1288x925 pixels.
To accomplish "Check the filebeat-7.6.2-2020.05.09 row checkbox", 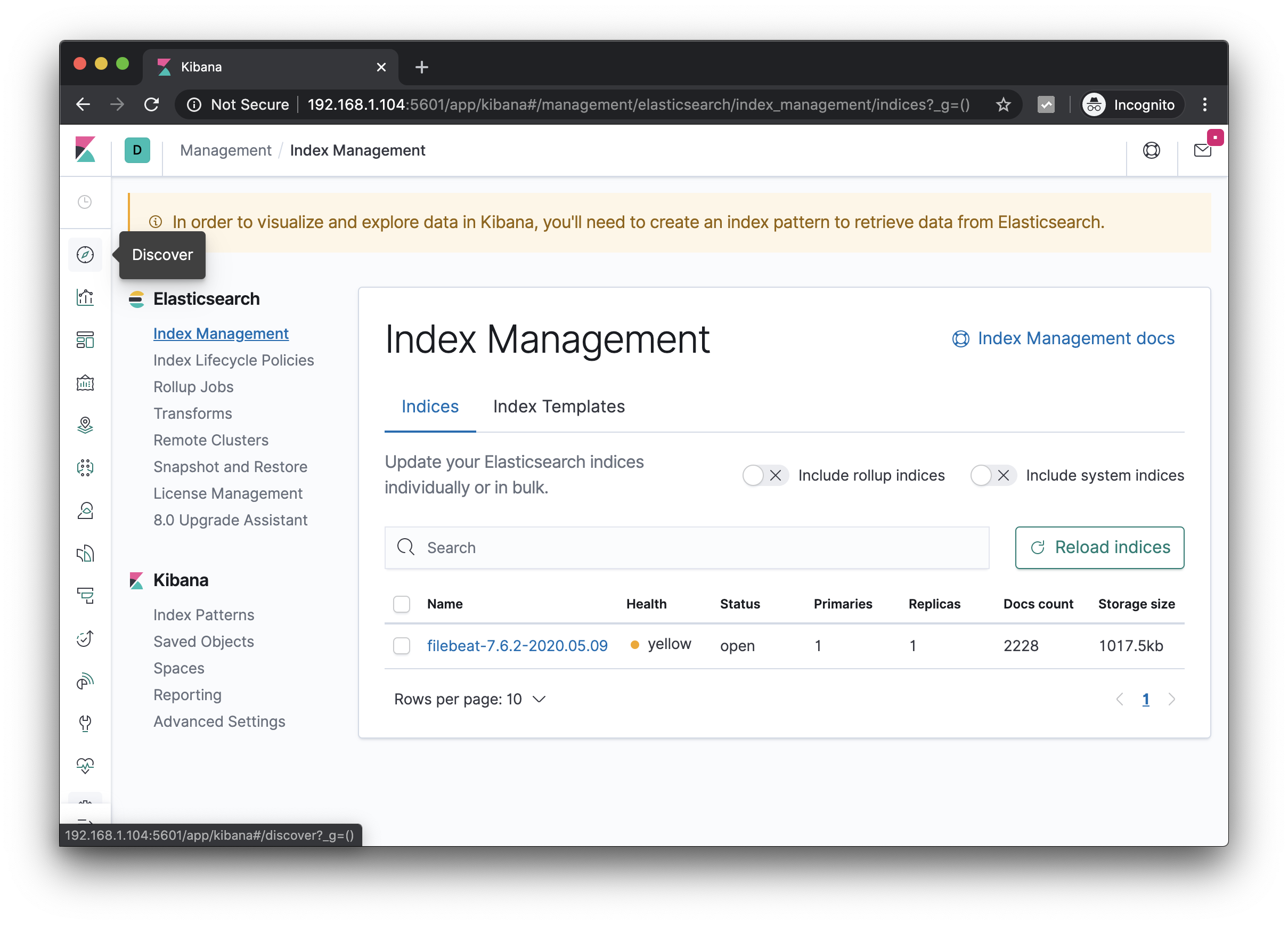I will [x=402, y=645].
